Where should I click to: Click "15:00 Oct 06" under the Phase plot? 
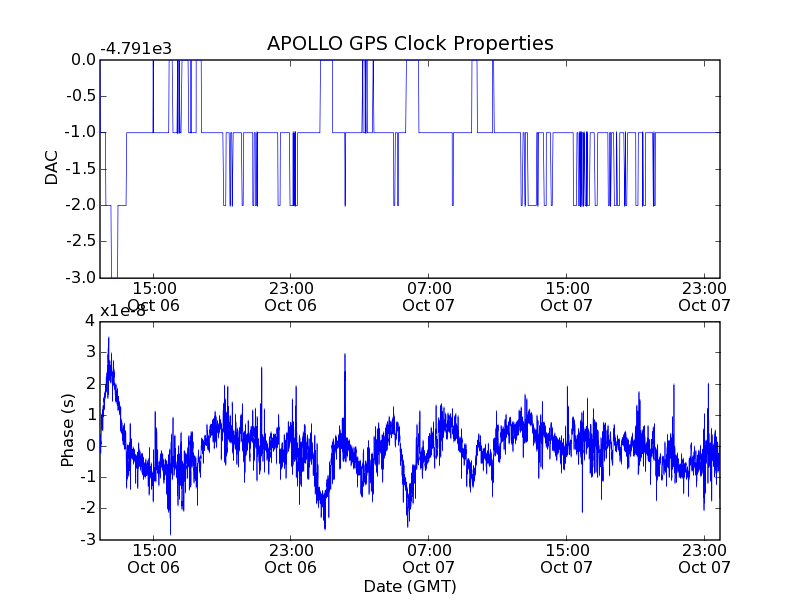pyautogui.click(x=154, y=559)
